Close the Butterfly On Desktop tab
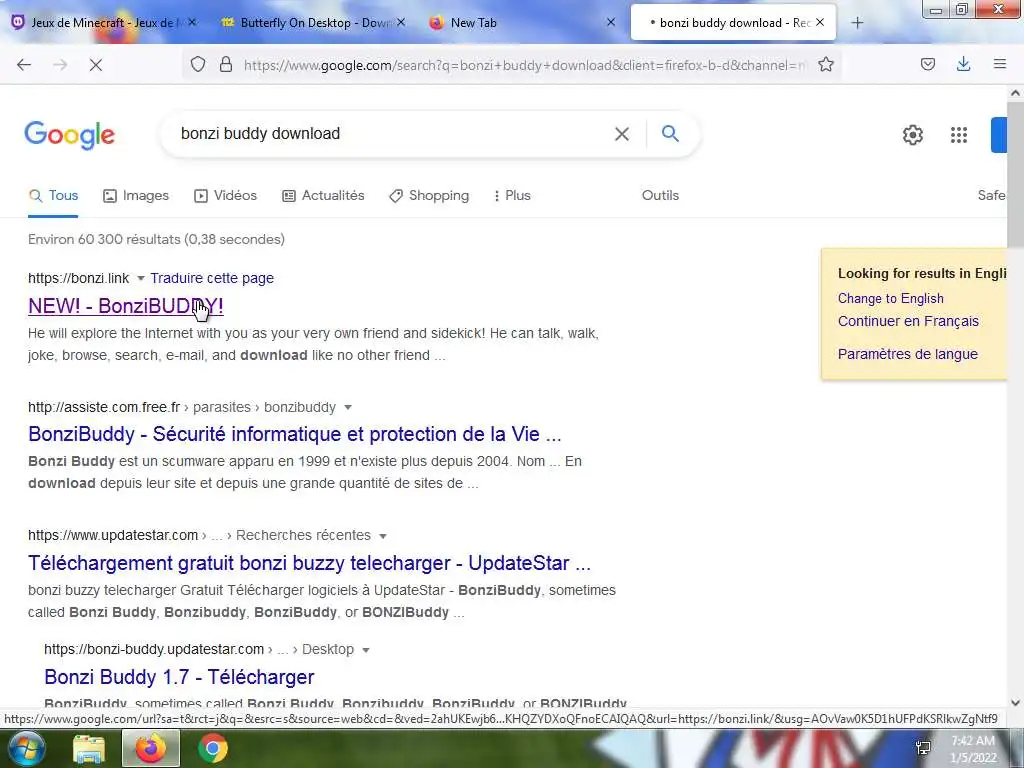Viewport: 1024px width, 768px height. (x=401, y=22)
